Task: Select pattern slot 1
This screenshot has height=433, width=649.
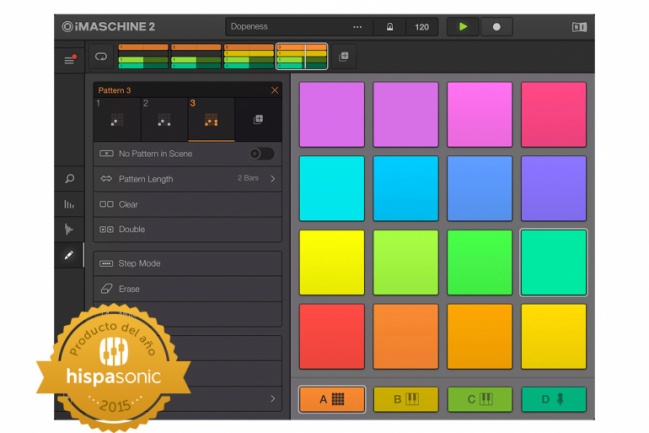Action: [117, 119]
